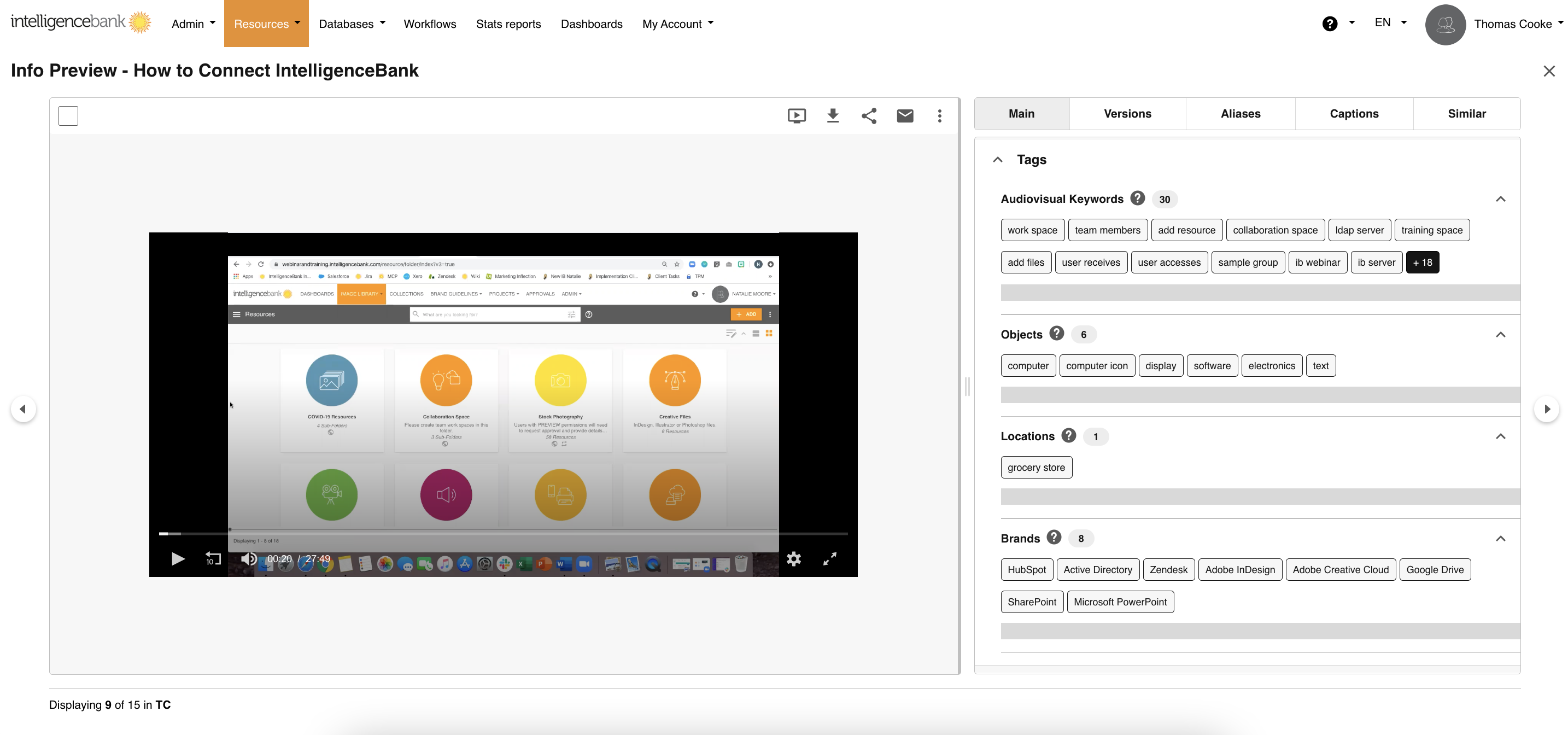This screenshot has width=1568, height=735.
Task: Click the grocery store location tag
Action: tap(1036, 467)
